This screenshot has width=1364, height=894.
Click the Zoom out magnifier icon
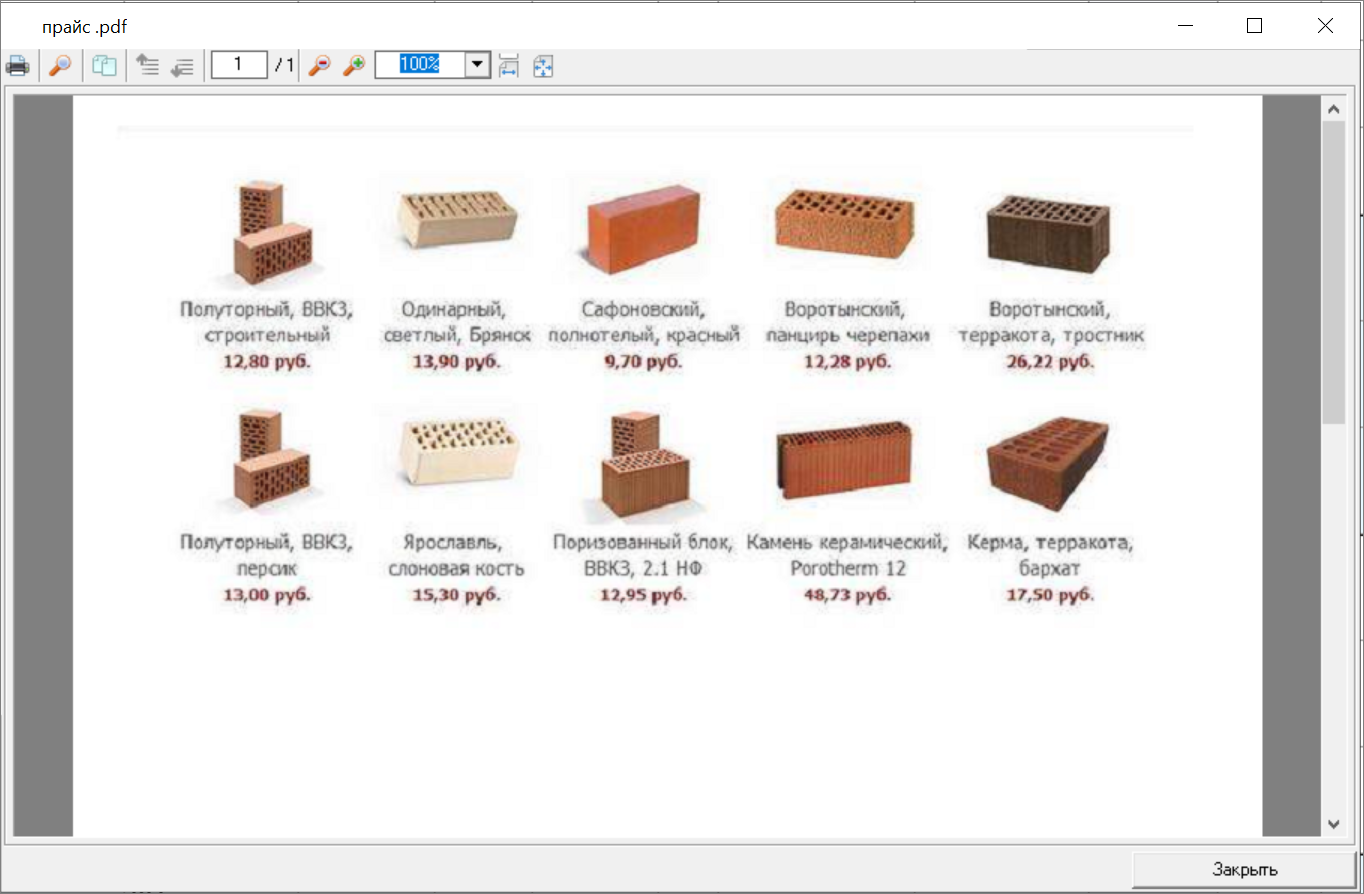[319, 66]
